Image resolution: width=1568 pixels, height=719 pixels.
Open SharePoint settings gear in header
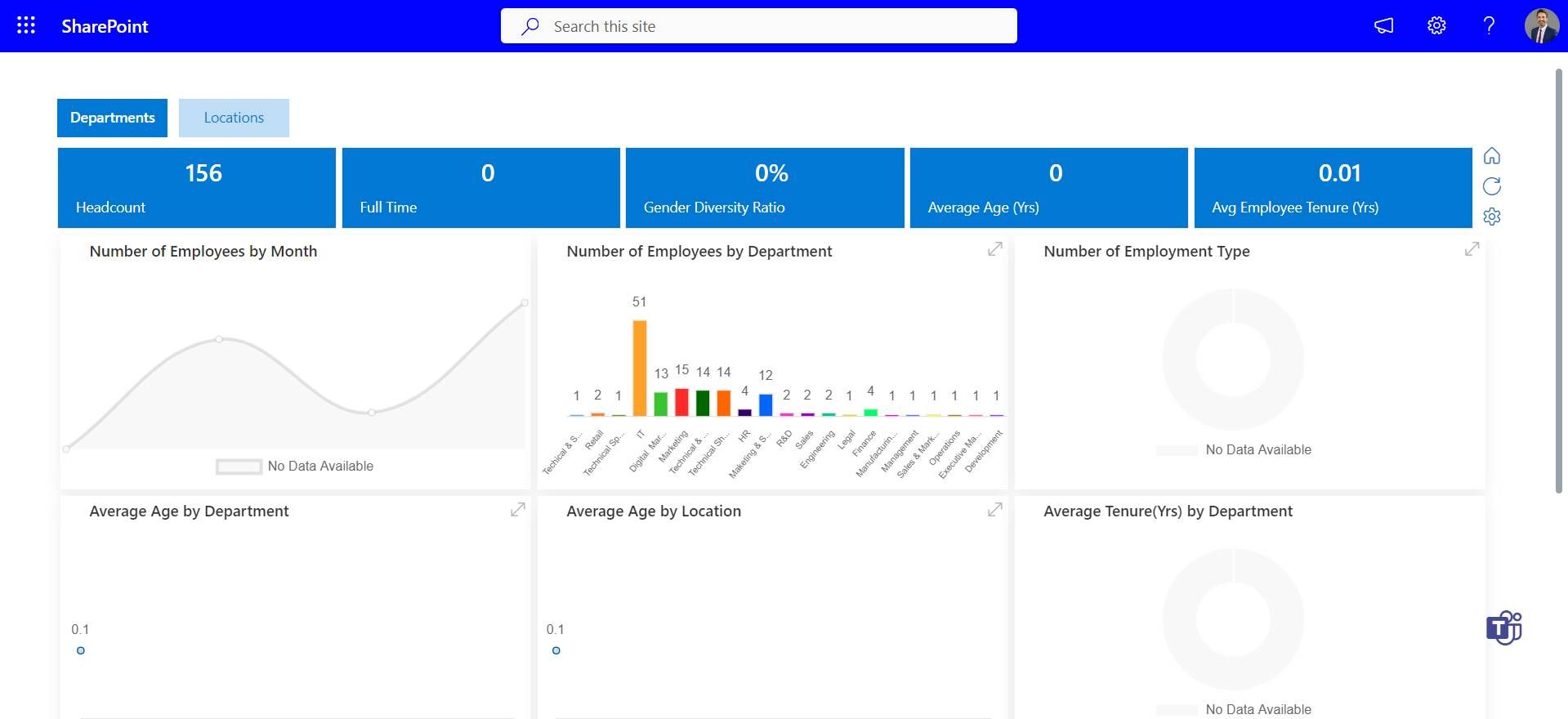click(1436, 25)
